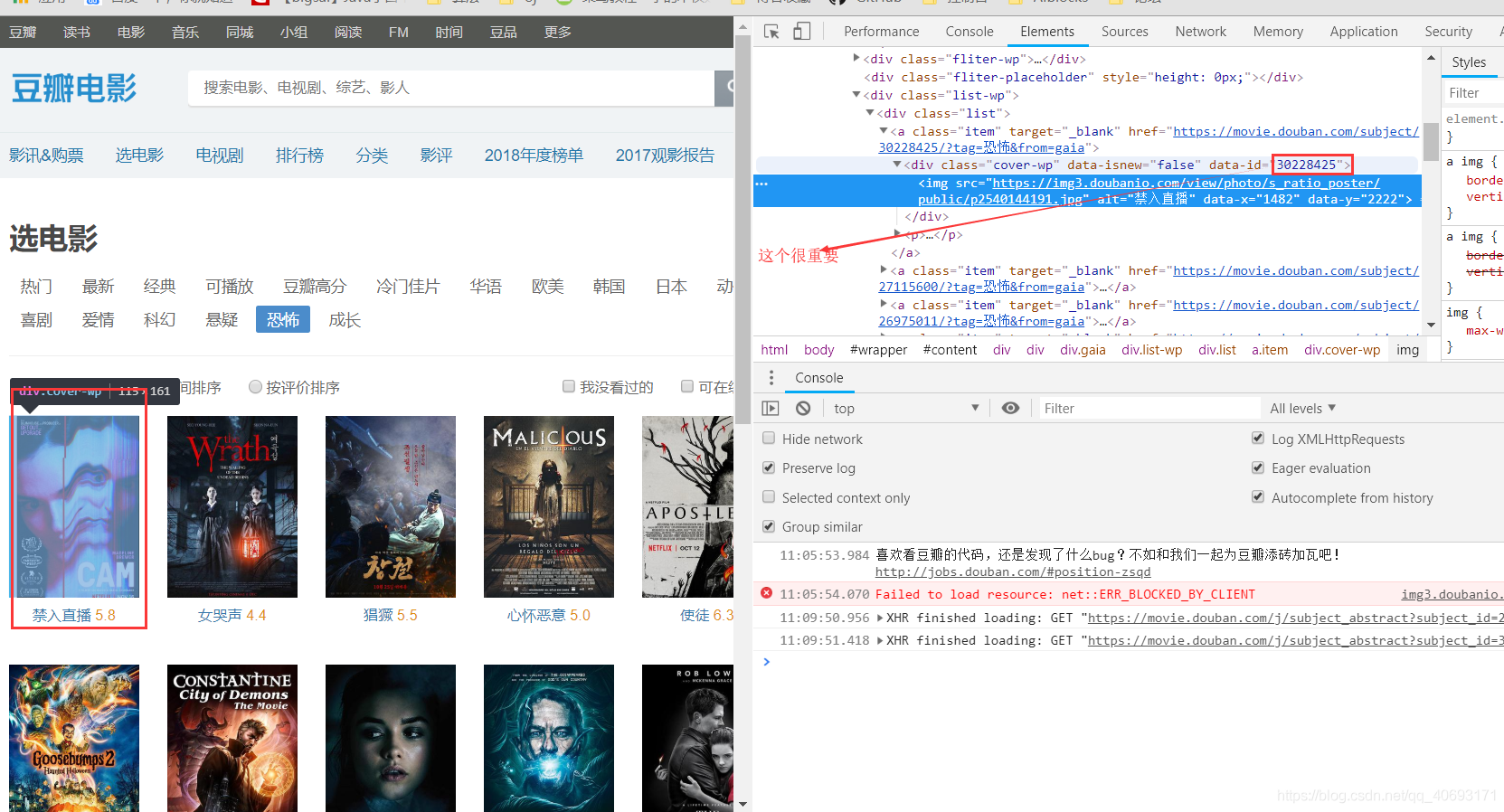Click the Douban search magnifier button
Image resolution: width=1504 pixels, height=812 pixels.
click(x=726, y=88)
